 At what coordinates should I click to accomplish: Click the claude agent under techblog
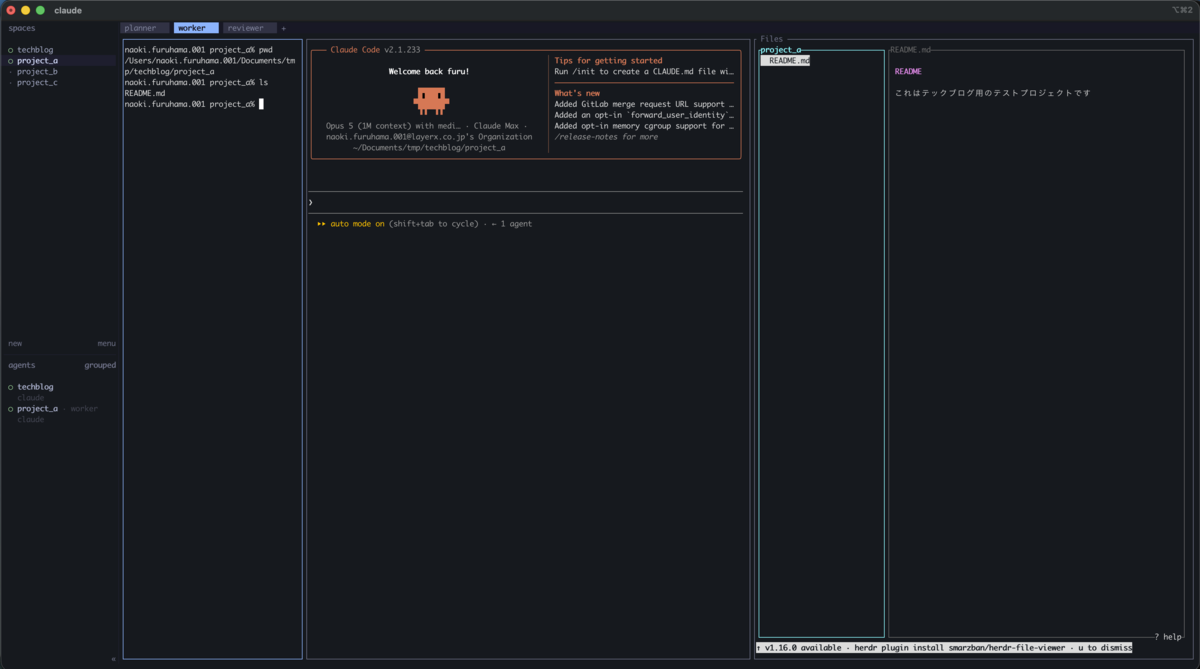tap(31, 398)
